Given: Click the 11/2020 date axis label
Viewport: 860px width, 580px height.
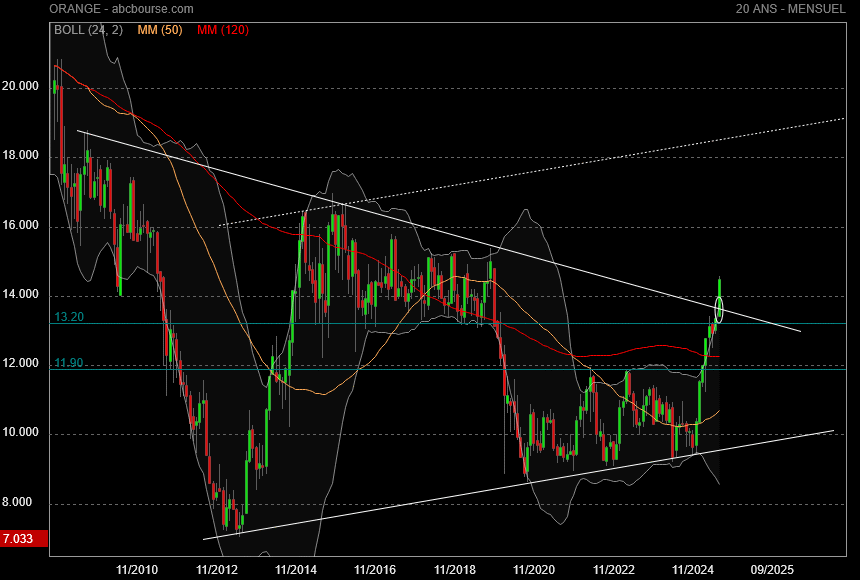Looking at the screenshot, I should coord(534,570).
